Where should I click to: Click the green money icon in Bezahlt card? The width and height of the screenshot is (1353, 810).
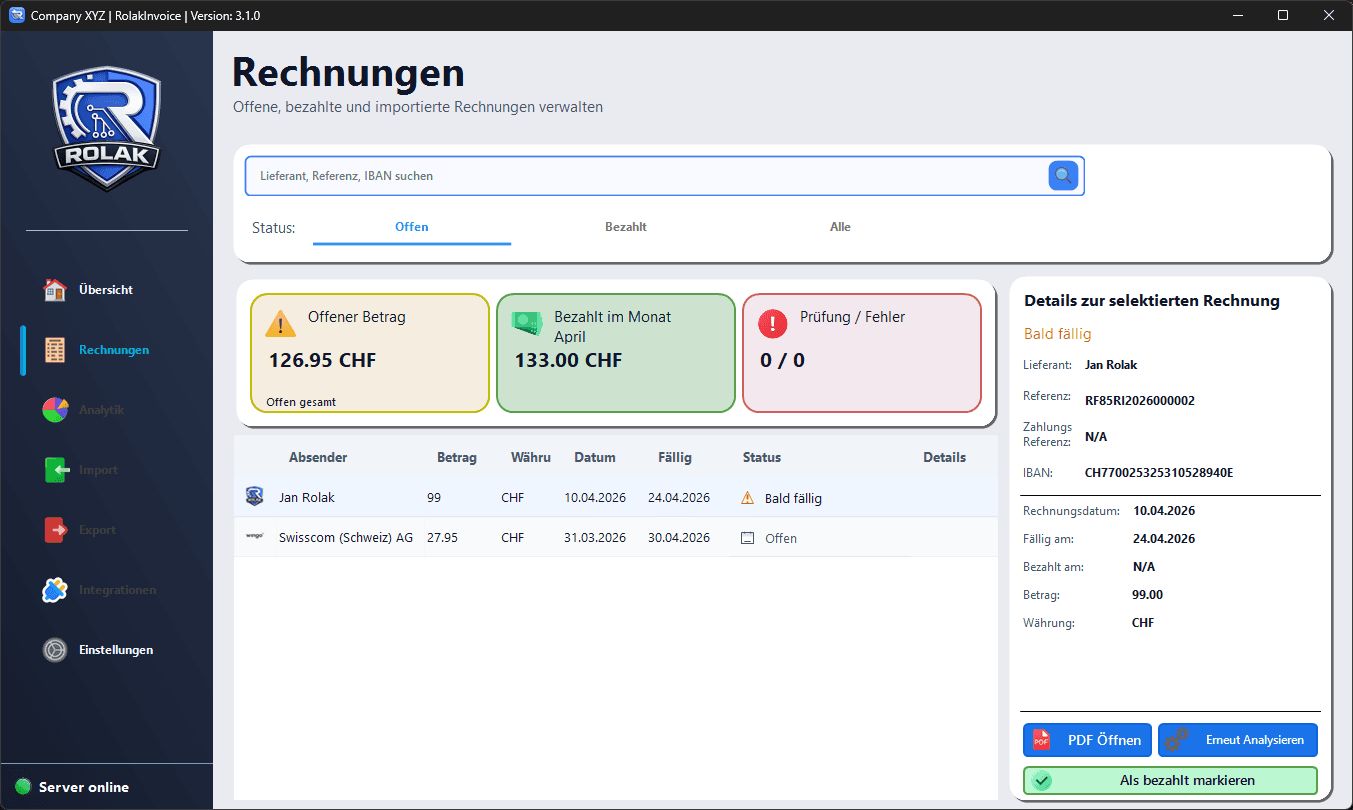click(x=526, y=322)
